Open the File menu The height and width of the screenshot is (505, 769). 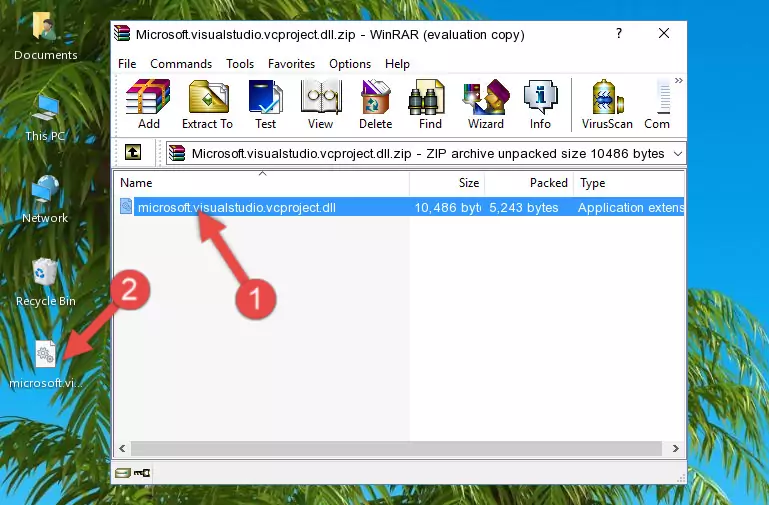click(x=127, y=64)
